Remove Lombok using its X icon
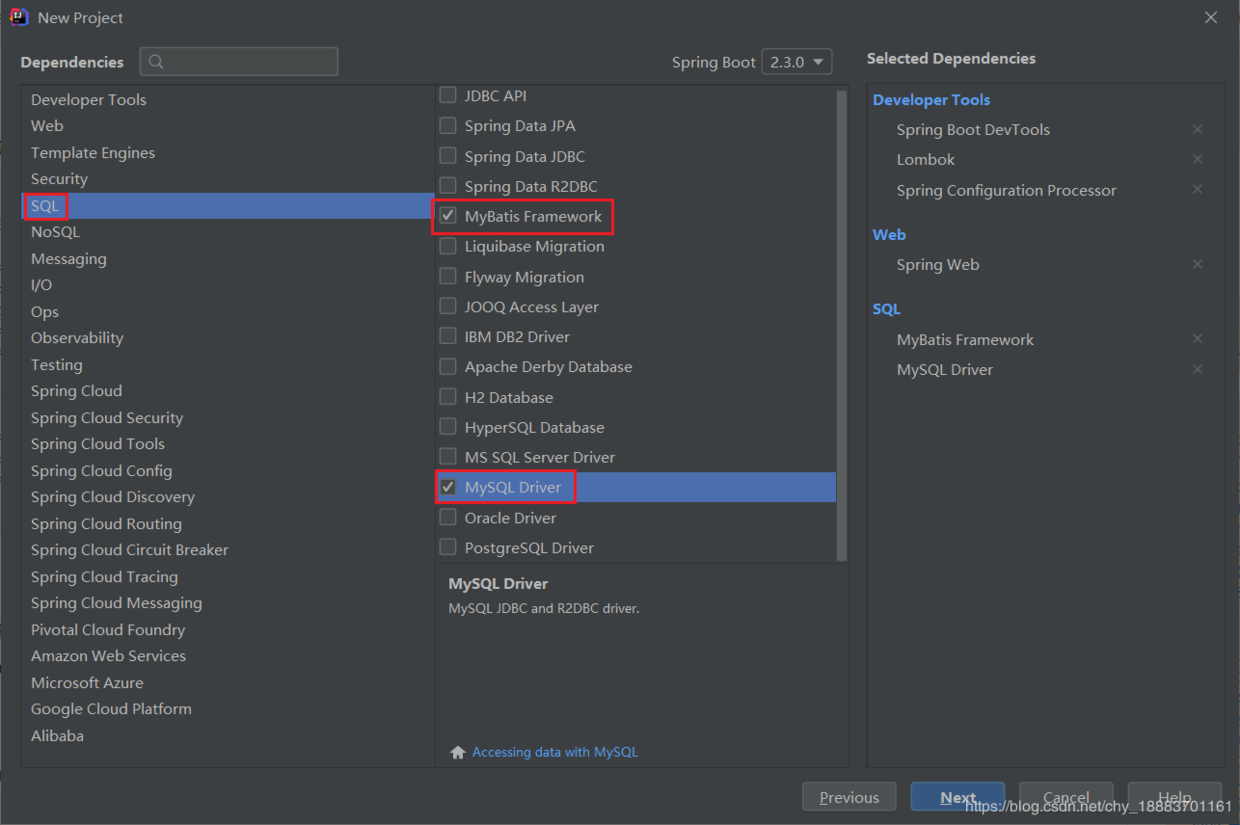The image size is (1240, 825). point(1197,160)
